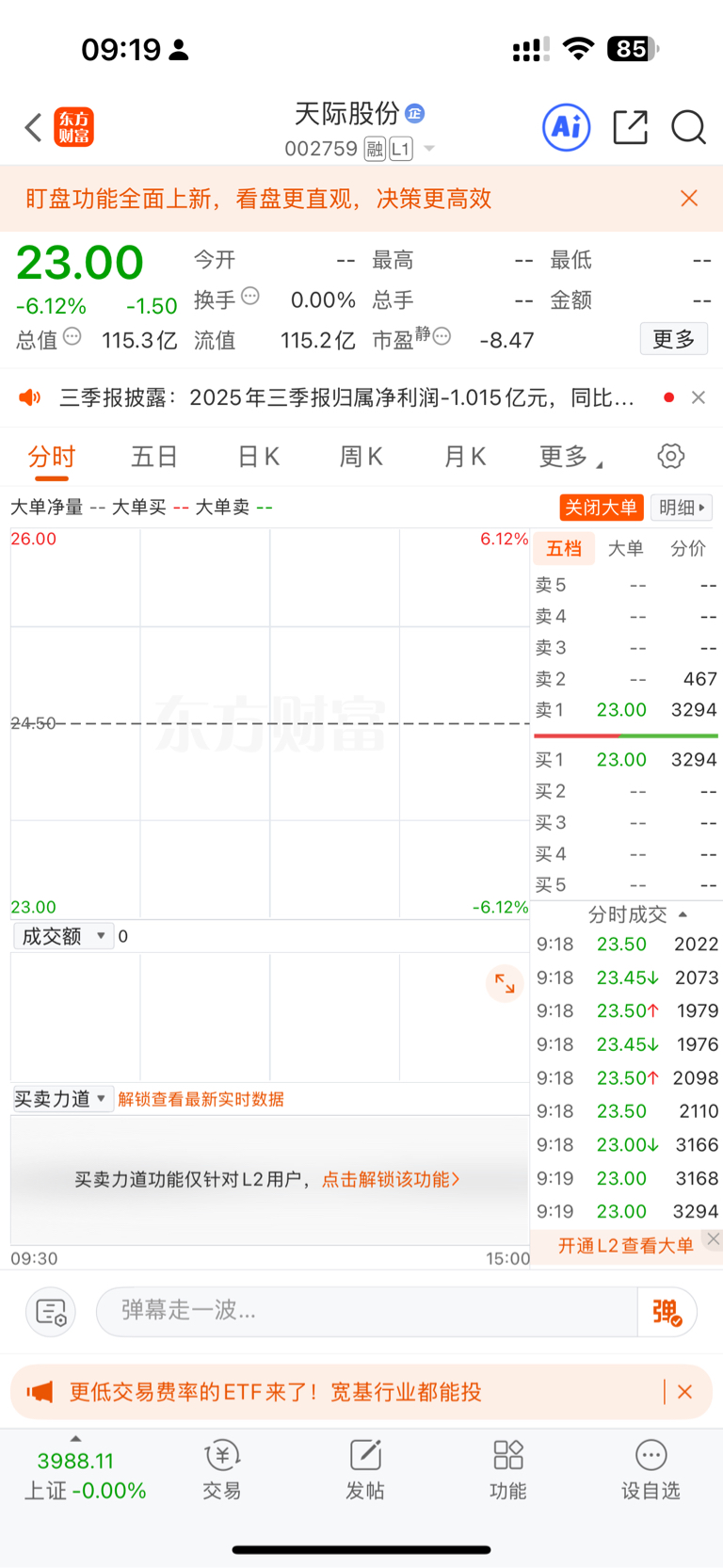Collapse the 分时成交 arrow
This screenshot has width=723, height=1568.
[x=683, y=914]
